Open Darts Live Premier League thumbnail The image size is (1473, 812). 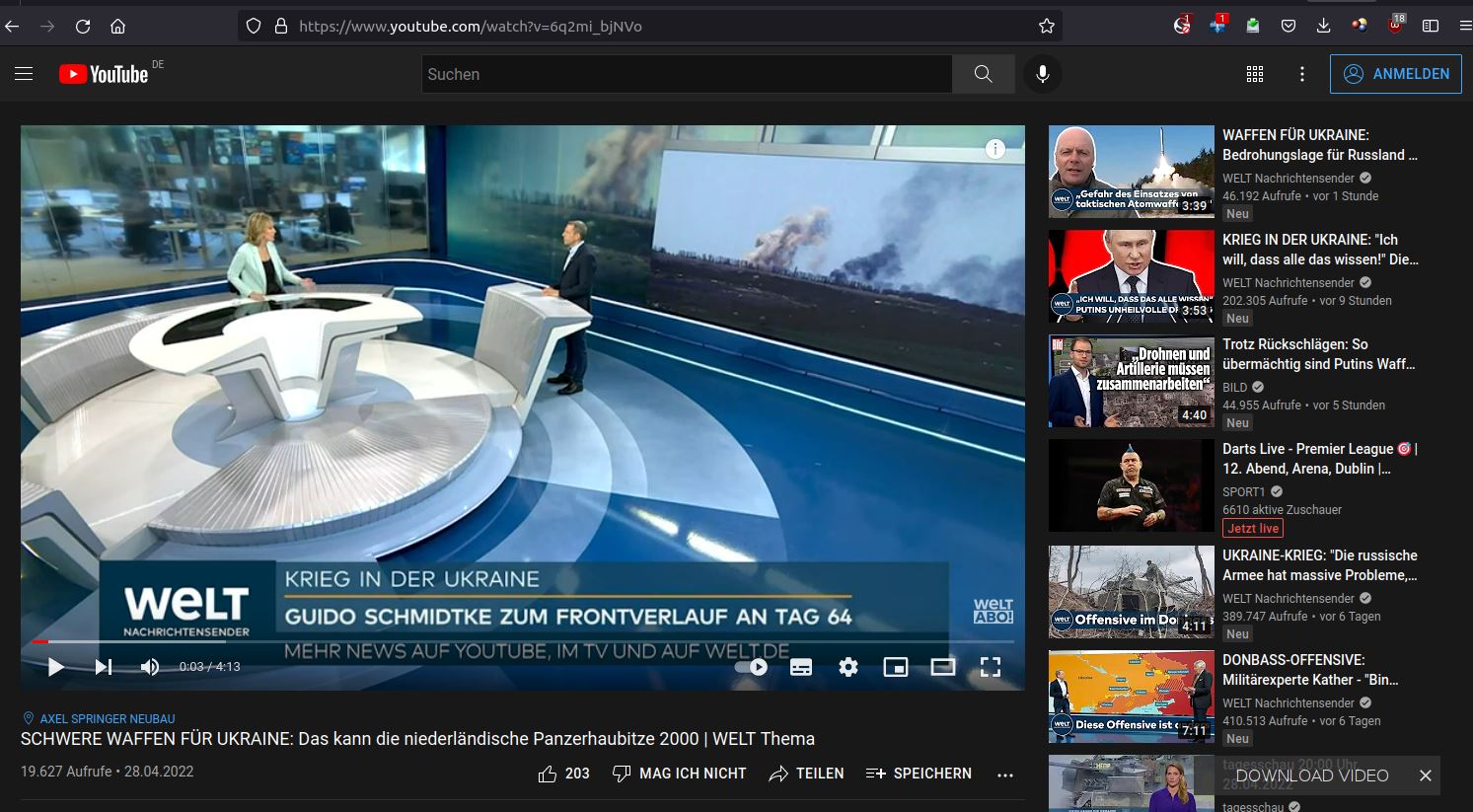pos(1132,485)
